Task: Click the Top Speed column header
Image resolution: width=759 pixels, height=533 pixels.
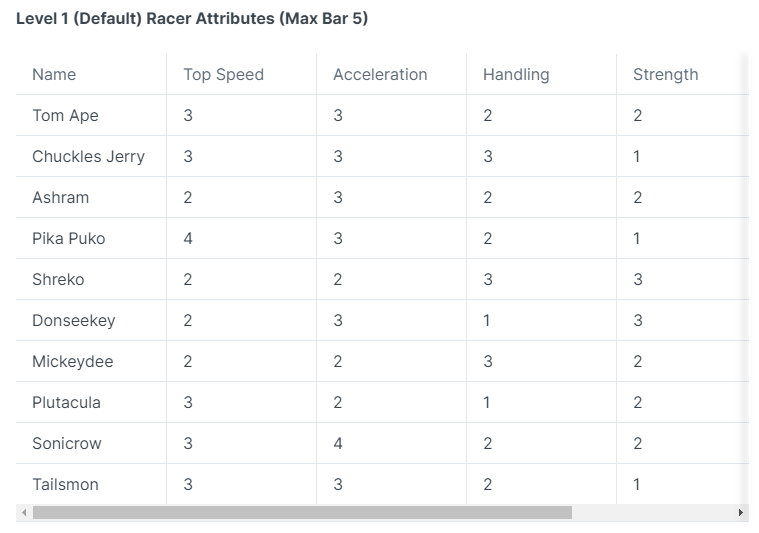Action: pos(241,75)
